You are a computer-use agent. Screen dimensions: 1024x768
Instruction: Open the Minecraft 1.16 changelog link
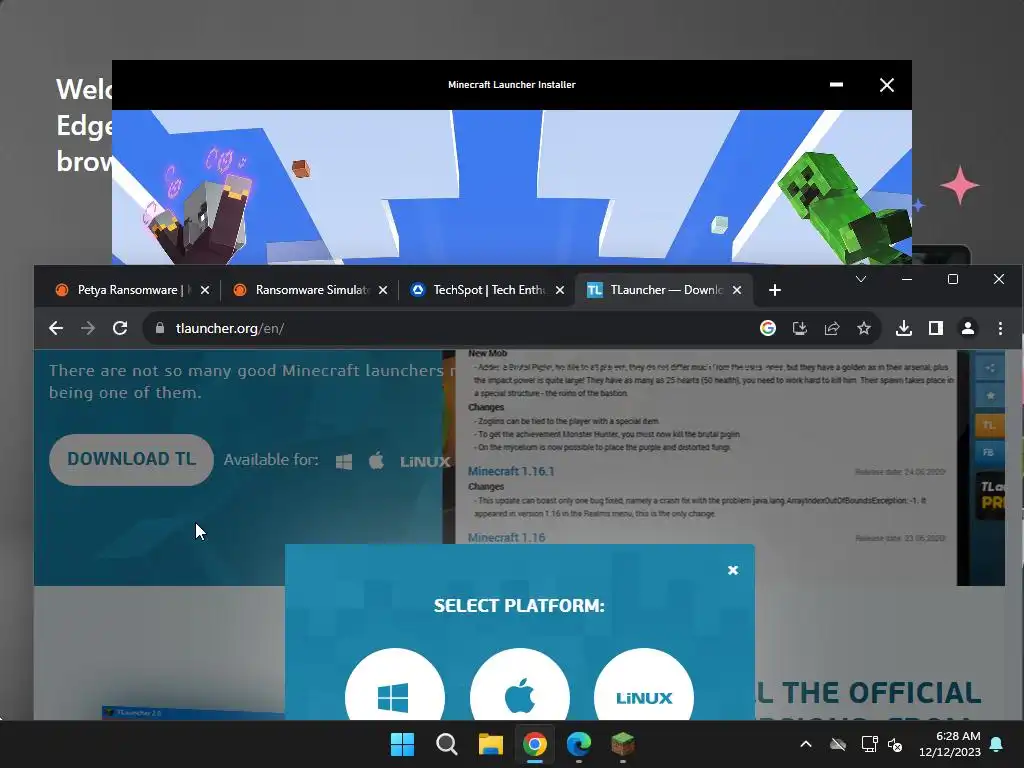[x=507, y=537]
